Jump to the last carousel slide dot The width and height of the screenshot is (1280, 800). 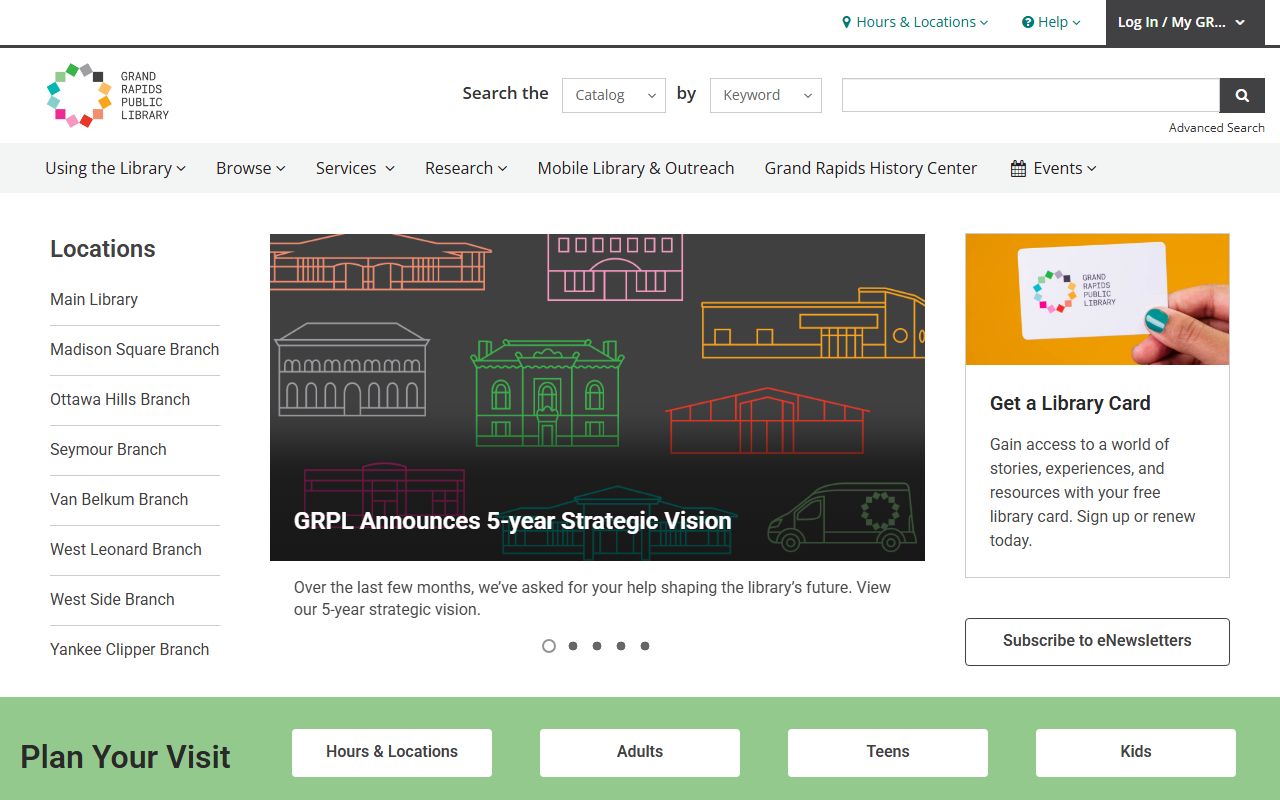click(645, 646)
